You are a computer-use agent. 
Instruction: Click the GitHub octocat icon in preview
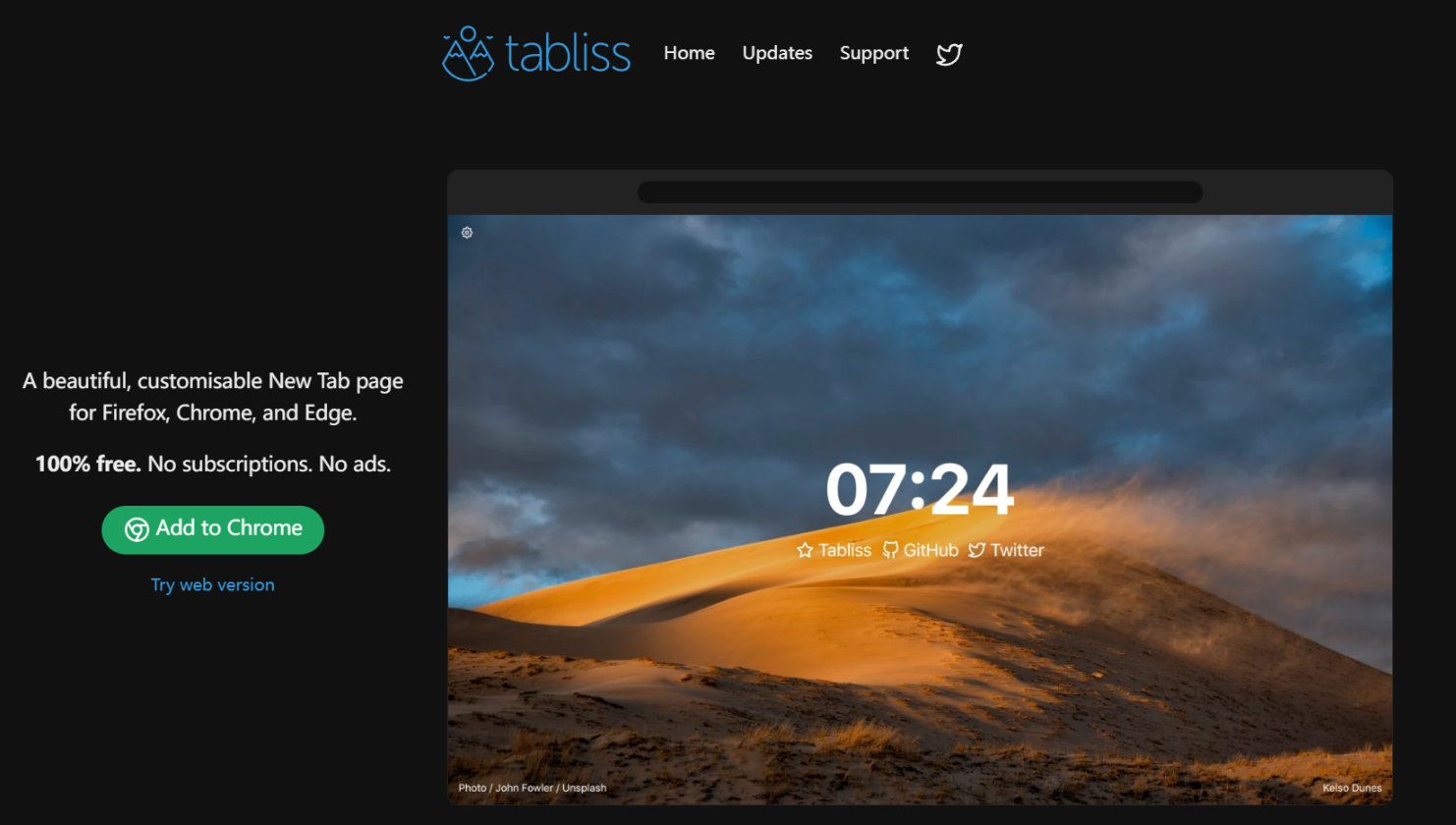890,550
